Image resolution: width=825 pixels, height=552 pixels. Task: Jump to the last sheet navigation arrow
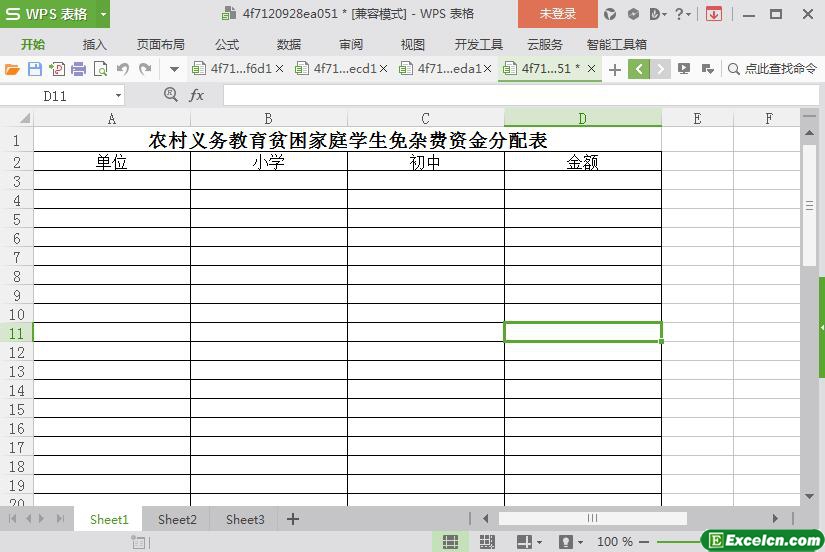[x=61, y=519]
